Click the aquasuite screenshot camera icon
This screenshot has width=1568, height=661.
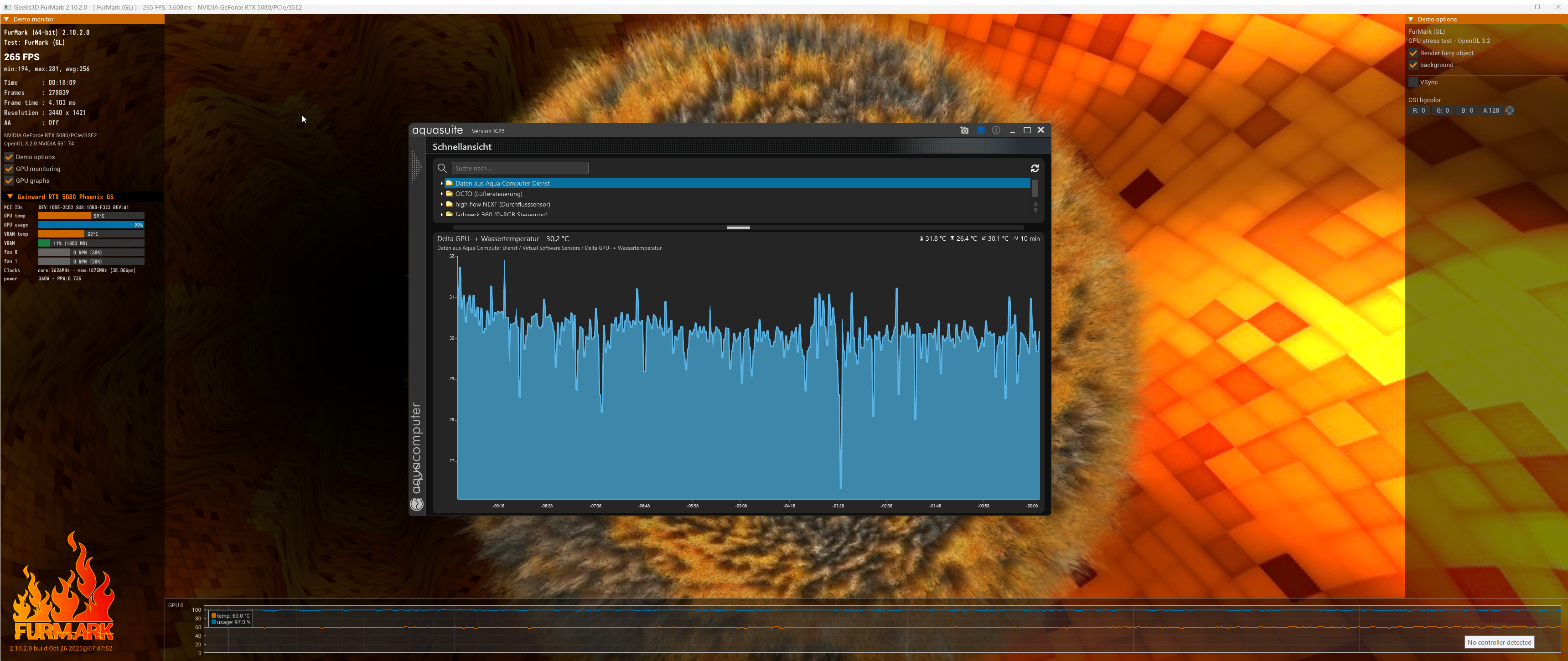pos(964,130)
